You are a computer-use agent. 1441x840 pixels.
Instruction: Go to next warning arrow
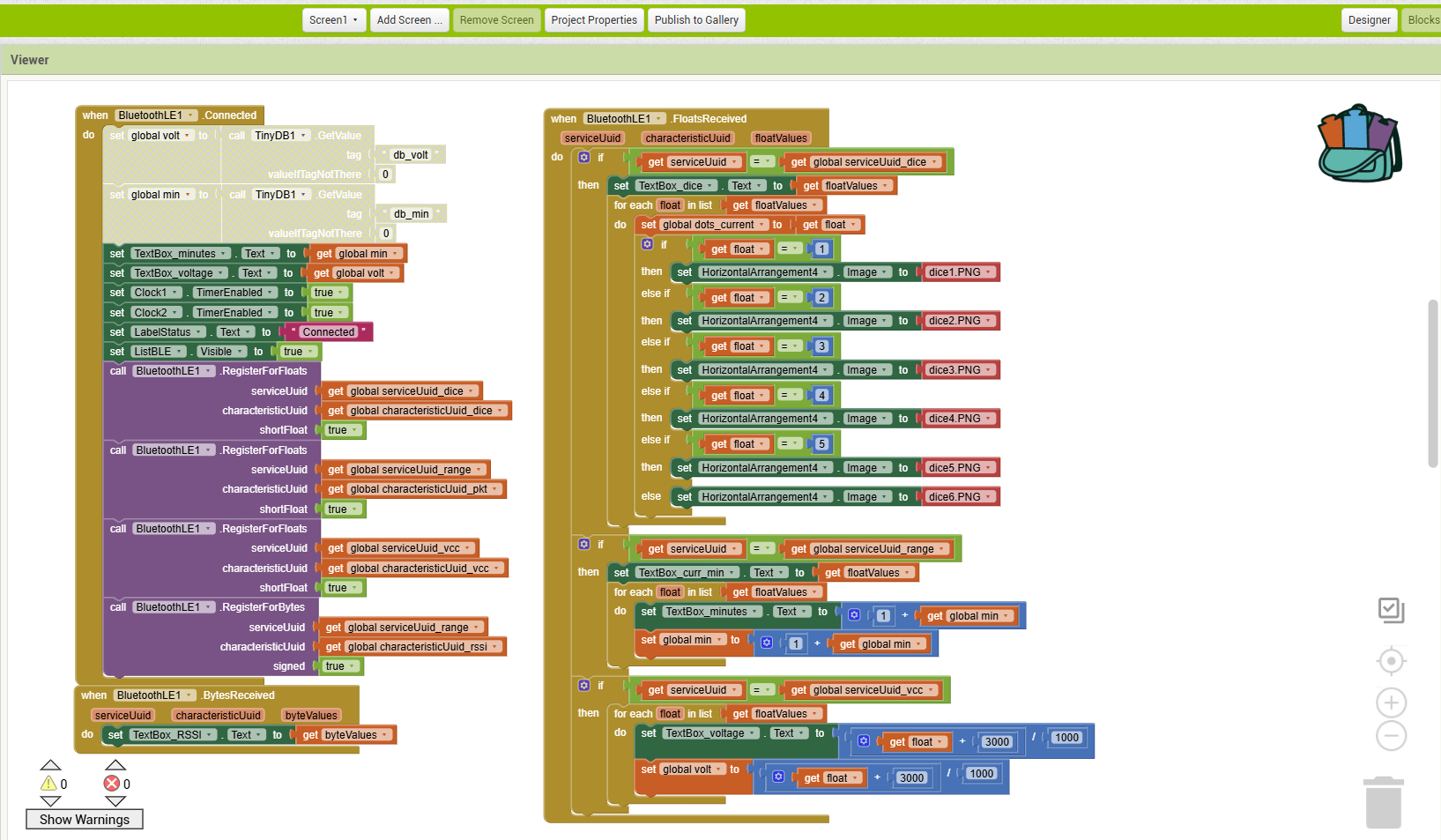51,801
